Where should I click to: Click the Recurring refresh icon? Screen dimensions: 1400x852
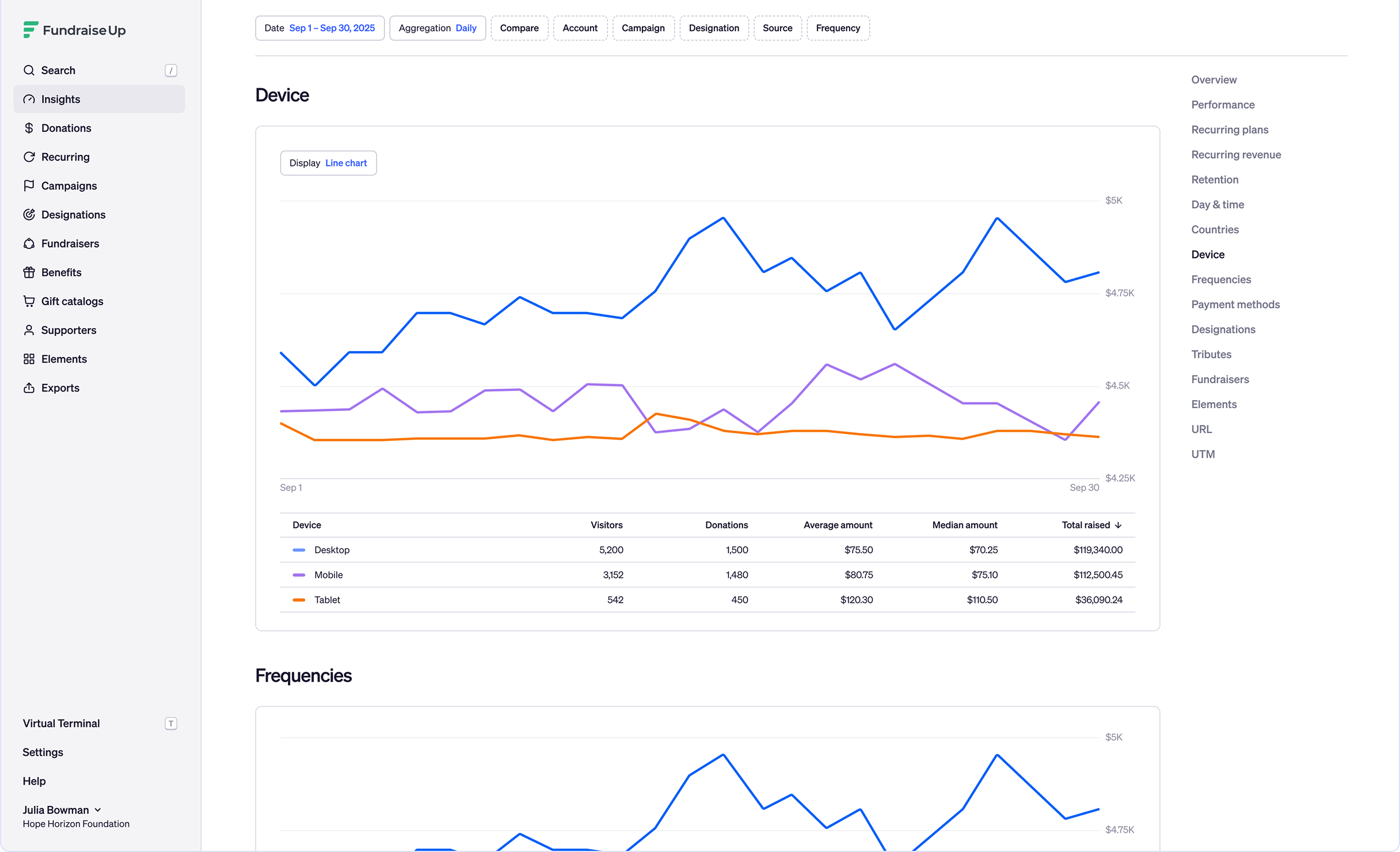(29, 157)
